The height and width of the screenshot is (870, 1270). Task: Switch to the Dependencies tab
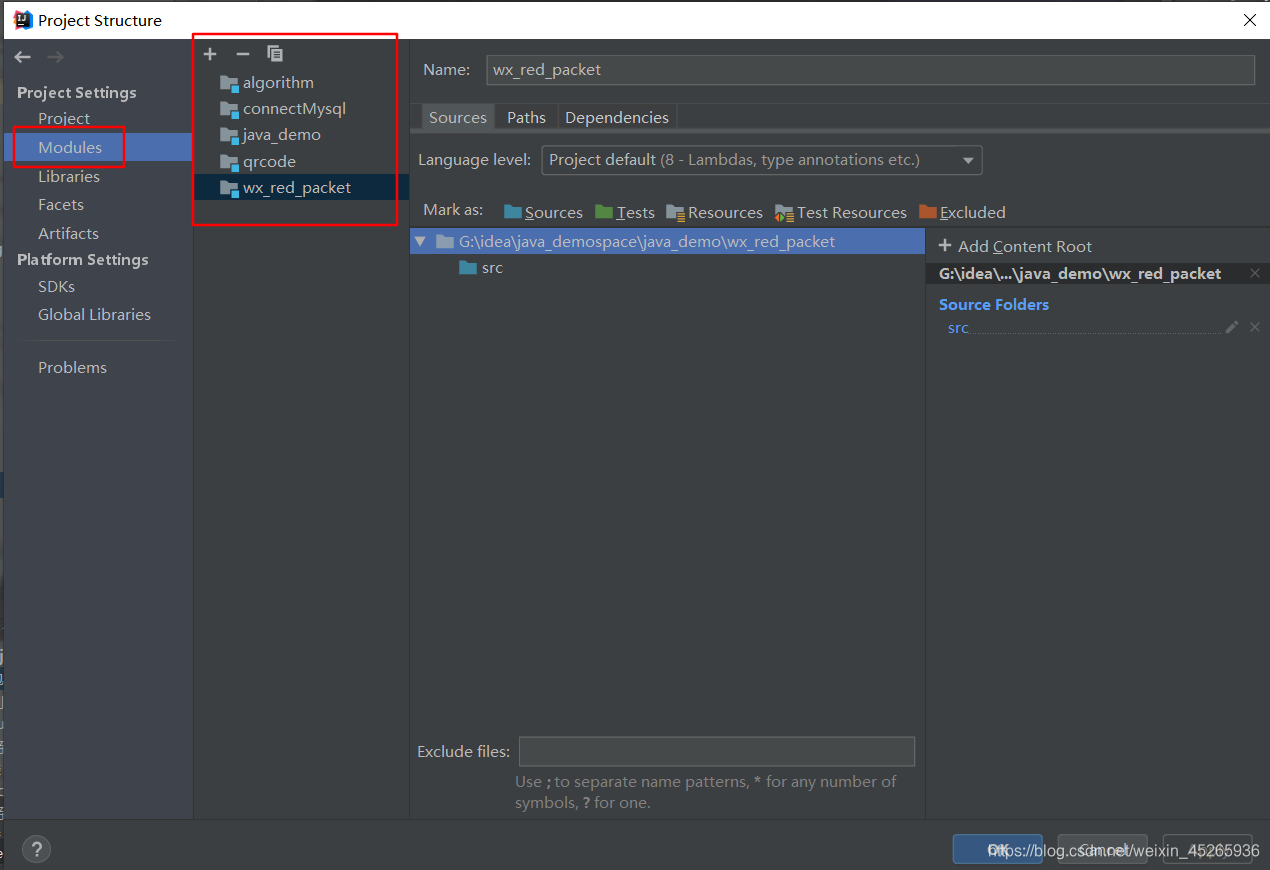click(617, 117)
